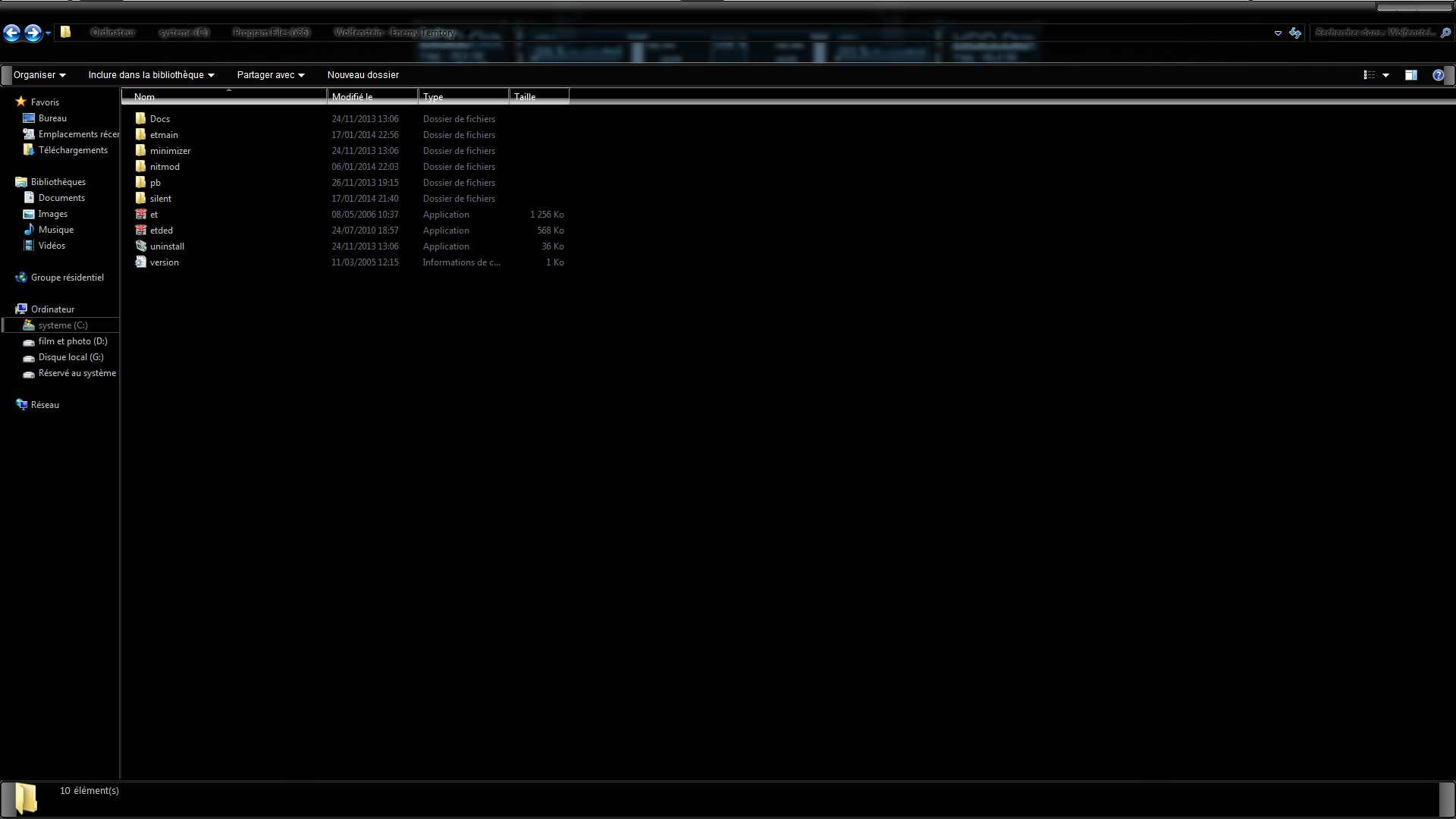
Task: Open the Organiser menu
Action: pyautogui.click(x=39, y=75)
